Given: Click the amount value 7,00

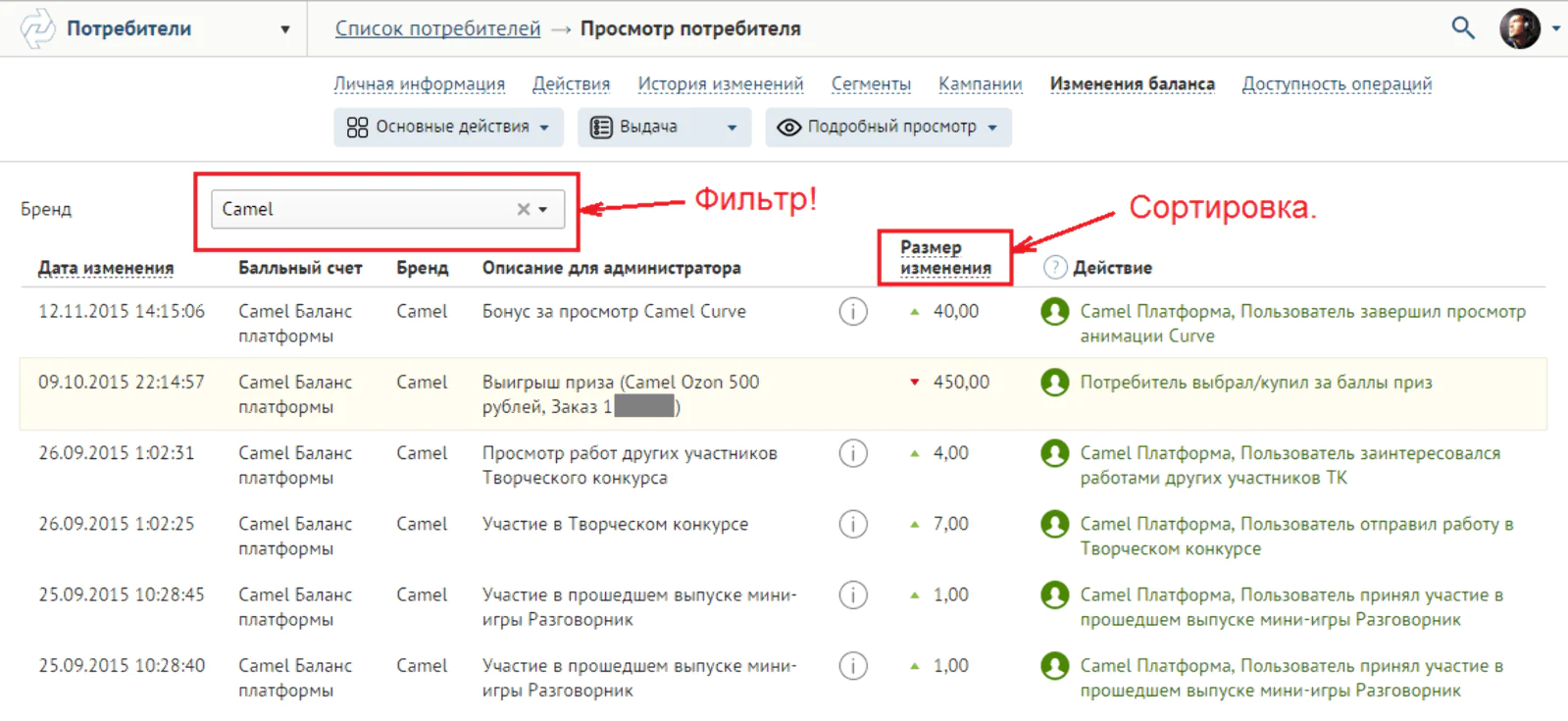Looking at the screenshot, I should (x=950, y=524).
